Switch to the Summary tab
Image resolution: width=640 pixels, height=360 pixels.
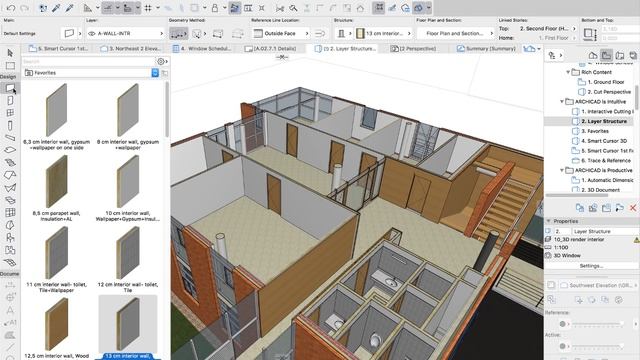pyautogui.click(x=487, y=49)
